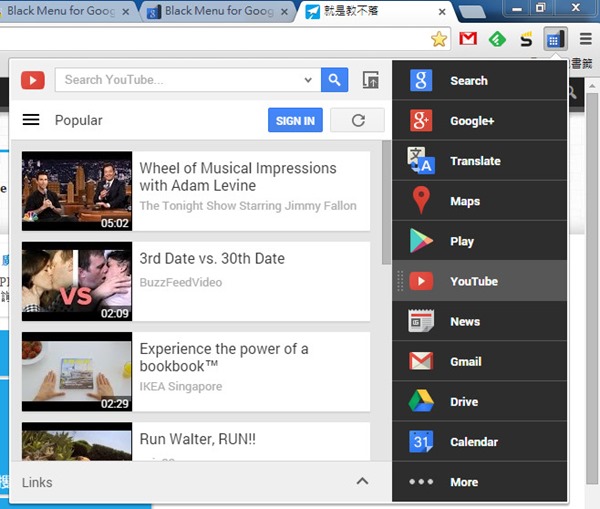
Task: Click the Experience the power of a bookbook title
Action: (224, 357)
